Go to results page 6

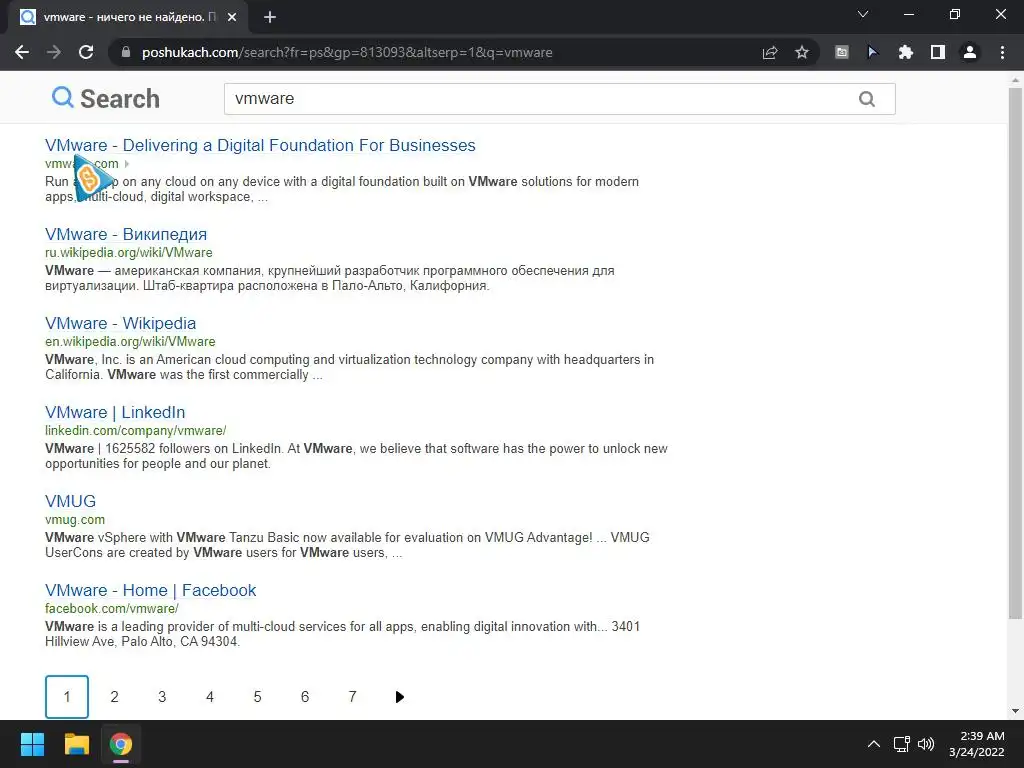click(x=305, y=697)
